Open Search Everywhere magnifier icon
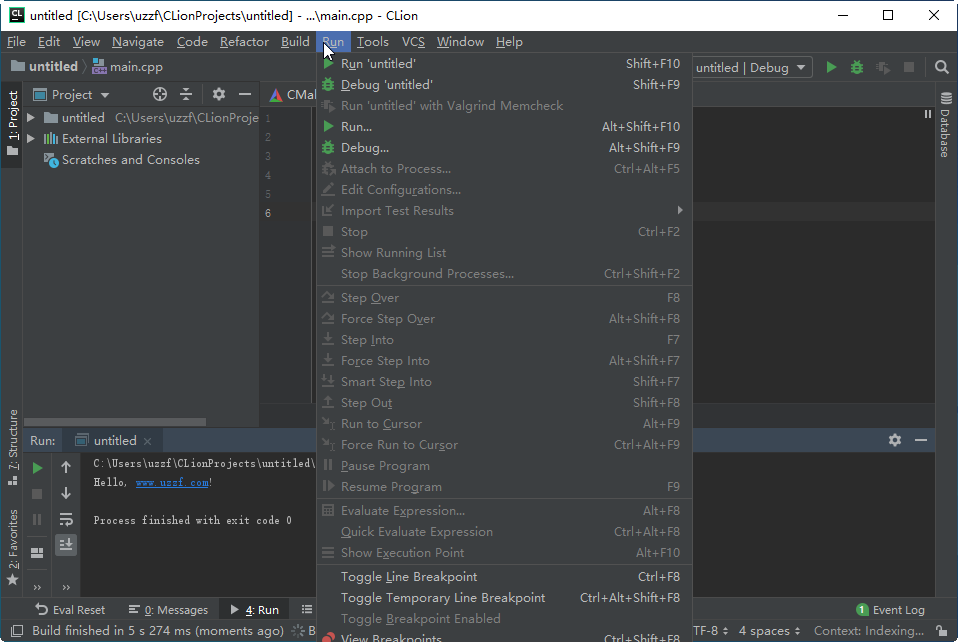Image resolution: width=958 pixels, height=642 pixels. pos(942,67)
